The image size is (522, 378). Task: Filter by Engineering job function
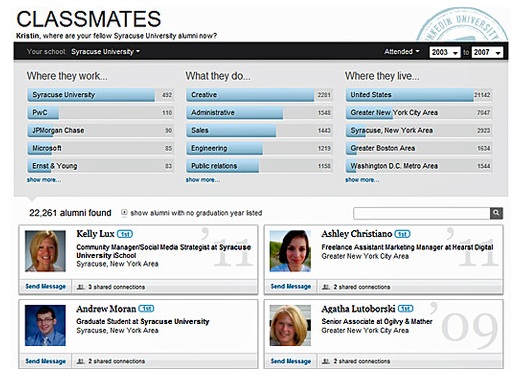click(259, 148)
